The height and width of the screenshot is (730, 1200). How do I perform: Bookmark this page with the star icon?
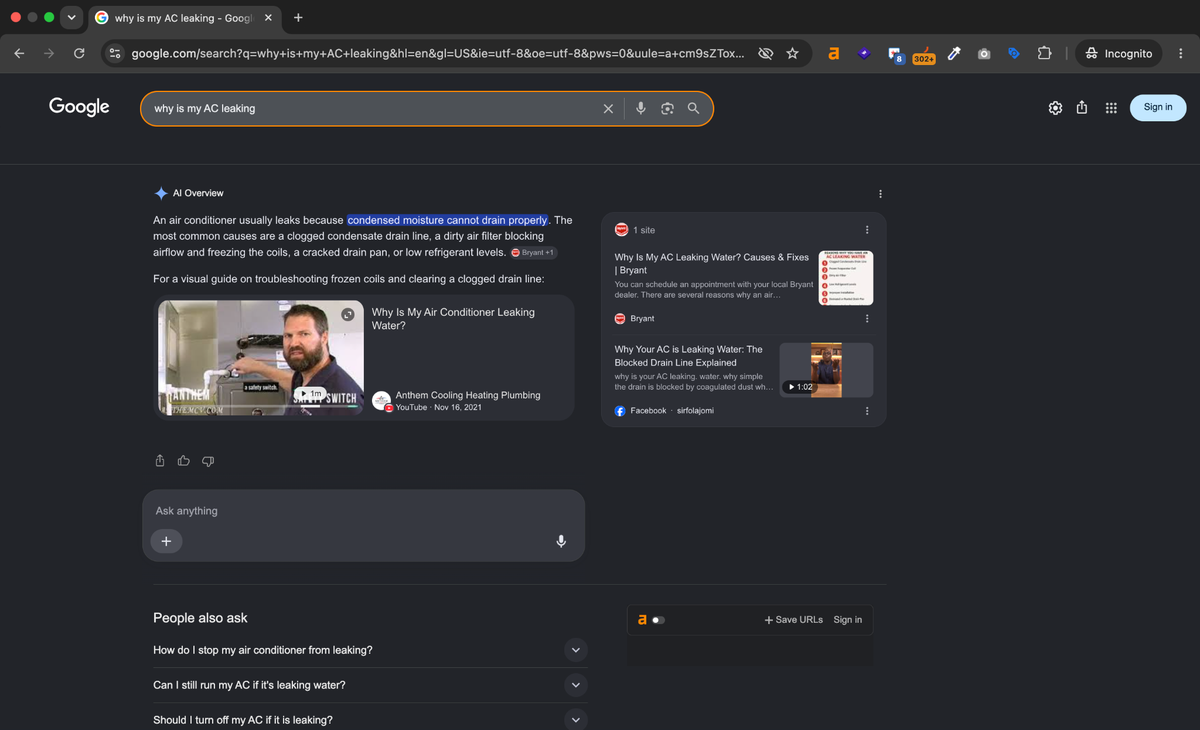792,54
